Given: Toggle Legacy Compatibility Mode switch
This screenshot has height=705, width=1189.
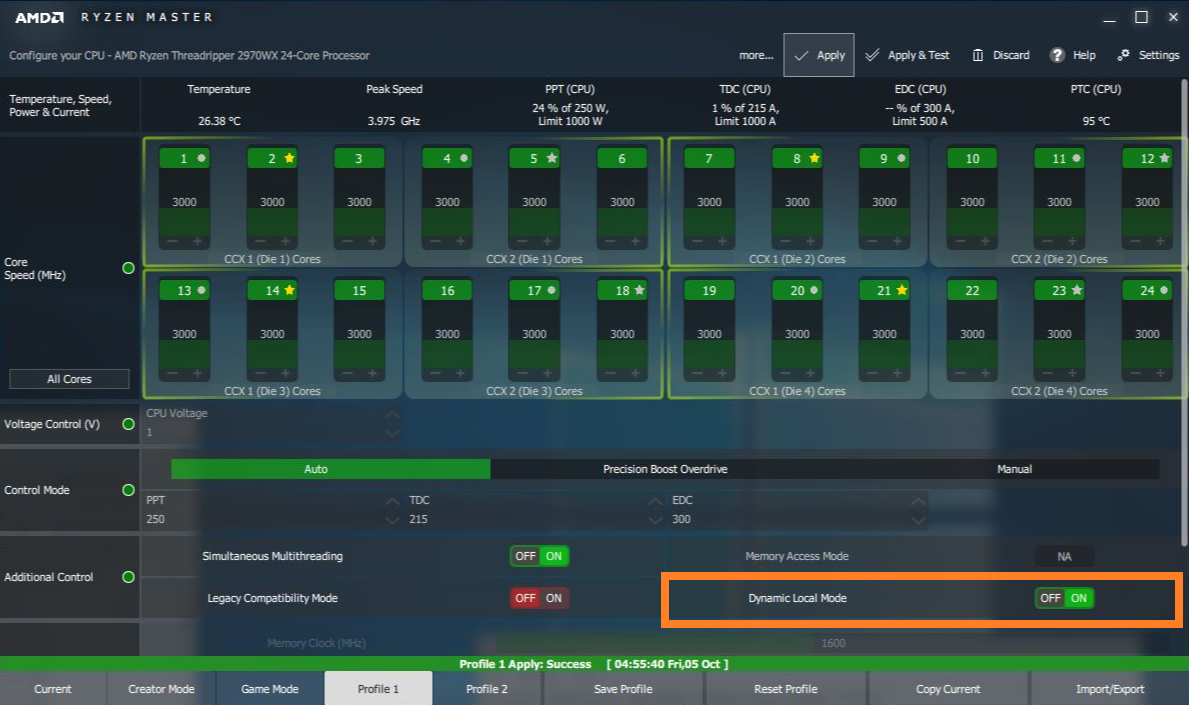Looking at the screenshot, I should 539,598.
